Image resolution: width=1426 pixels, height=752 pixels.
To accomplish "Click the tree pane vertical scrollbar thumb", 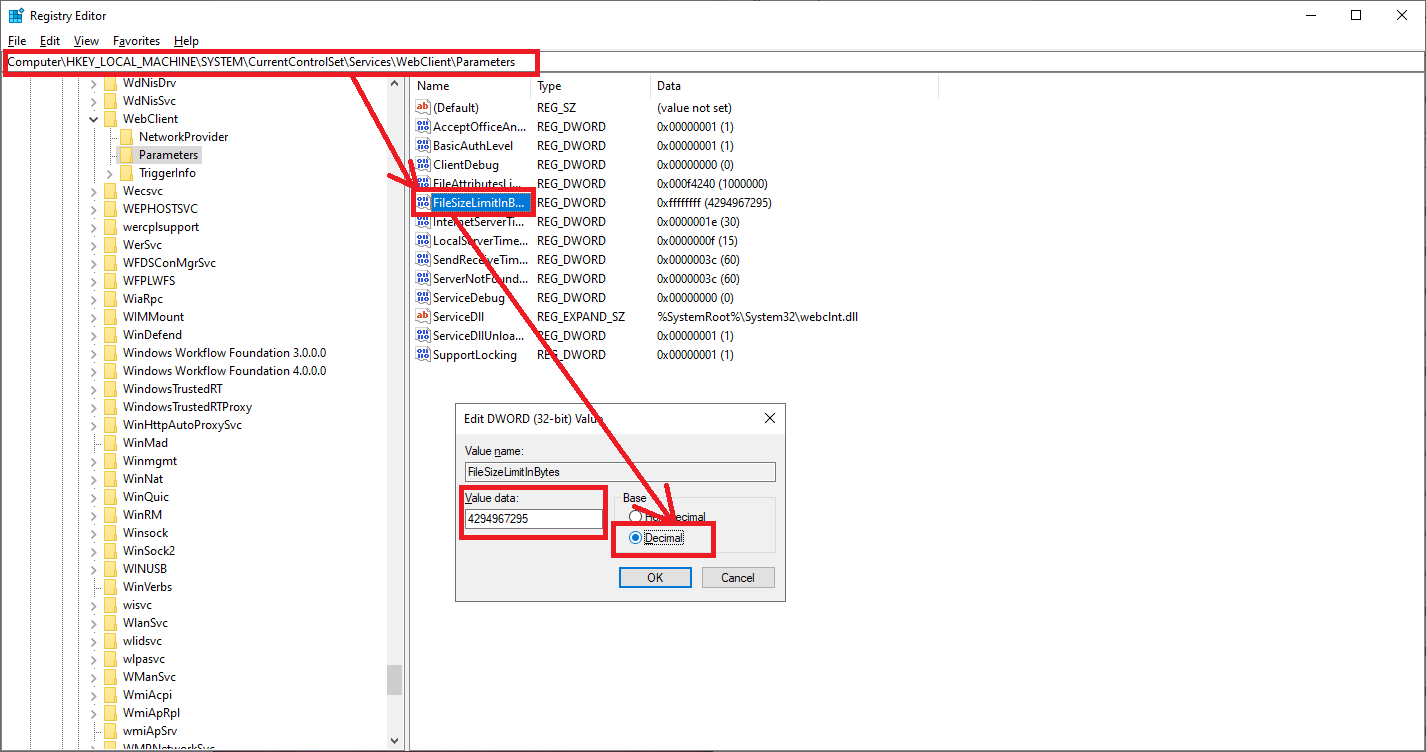I will (x=394, y=680).
